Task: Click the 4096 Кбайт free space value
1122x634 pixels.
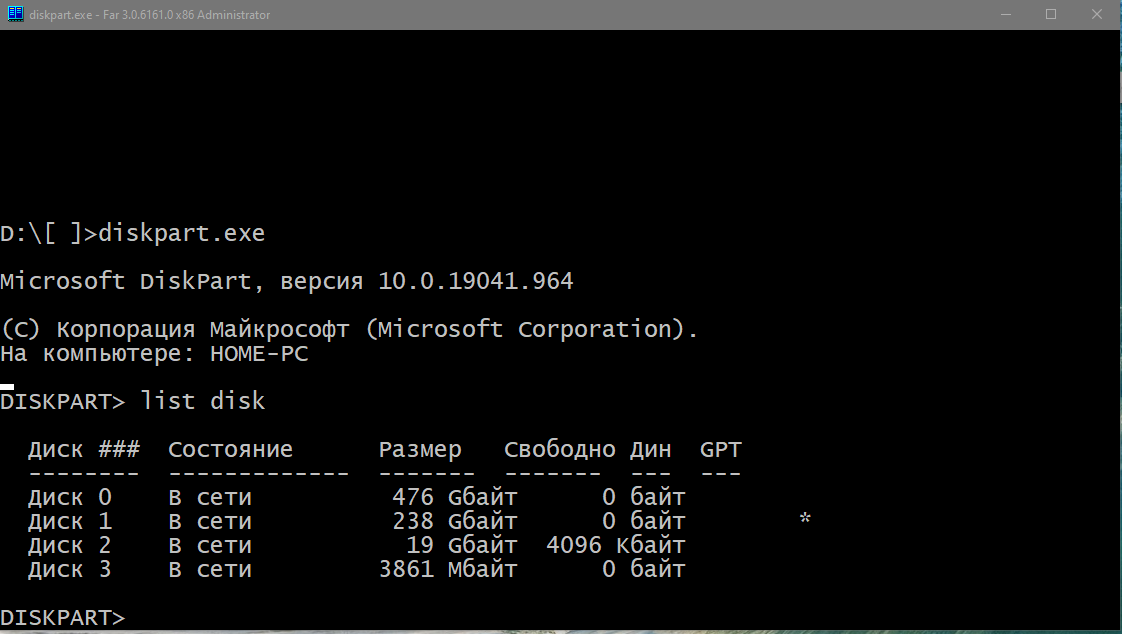Action: click(x=616, y=545)
